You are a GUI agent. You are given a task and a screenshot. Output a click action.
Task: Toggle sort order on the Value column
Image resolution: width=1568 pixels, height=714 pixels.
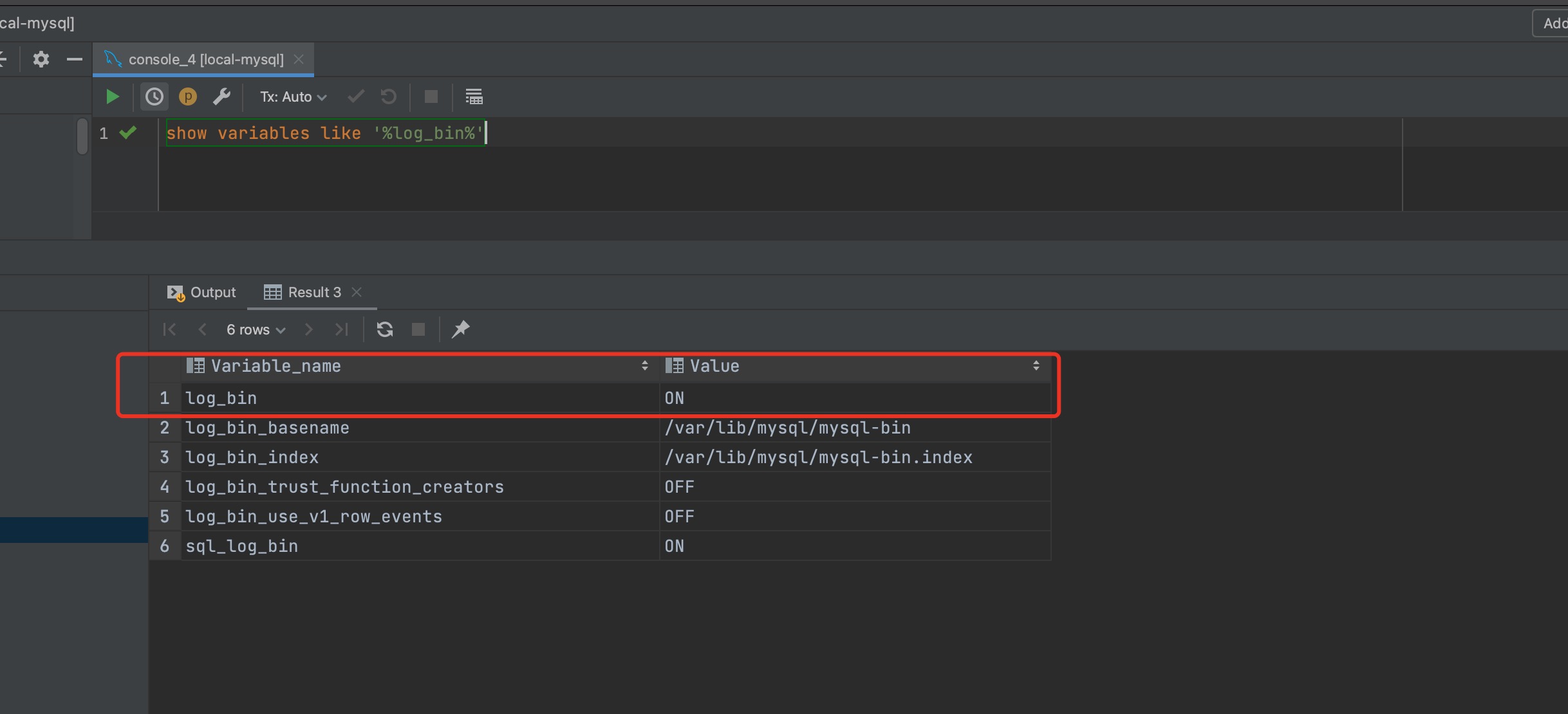click(x=1036, y=366)
